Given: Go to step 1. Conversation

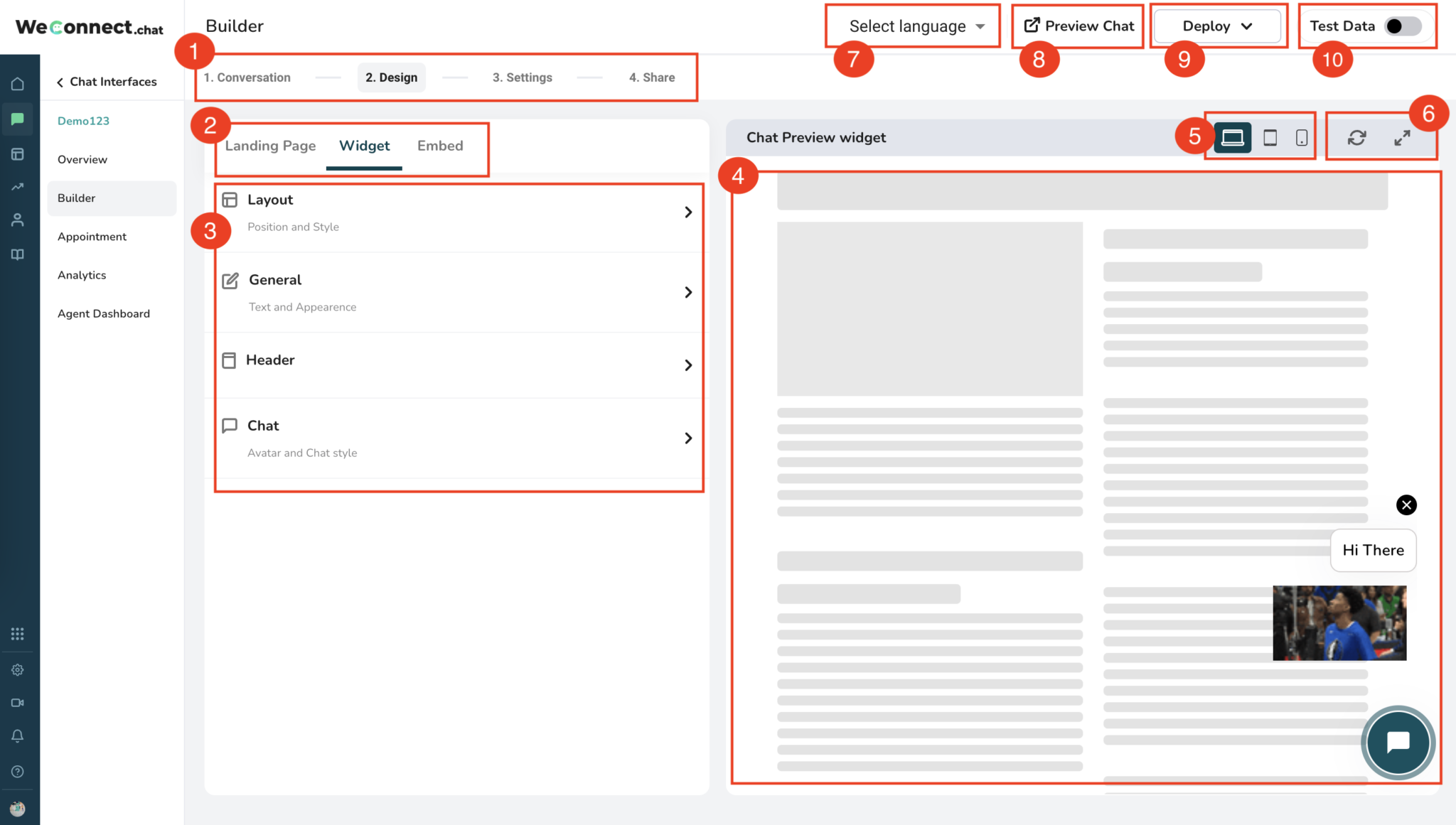Looking at the screenshot, I should [x=247, y=77].
